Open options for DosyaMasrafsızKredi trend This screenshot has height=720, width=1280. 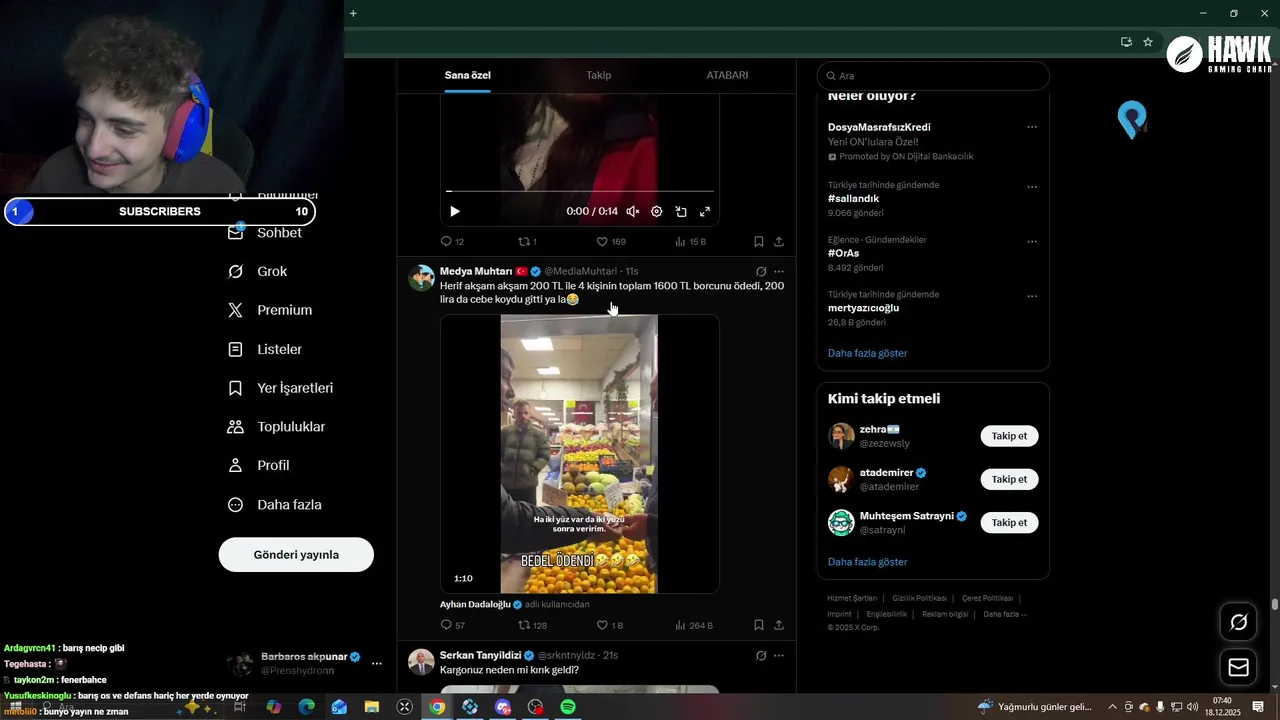point(1032,127)
